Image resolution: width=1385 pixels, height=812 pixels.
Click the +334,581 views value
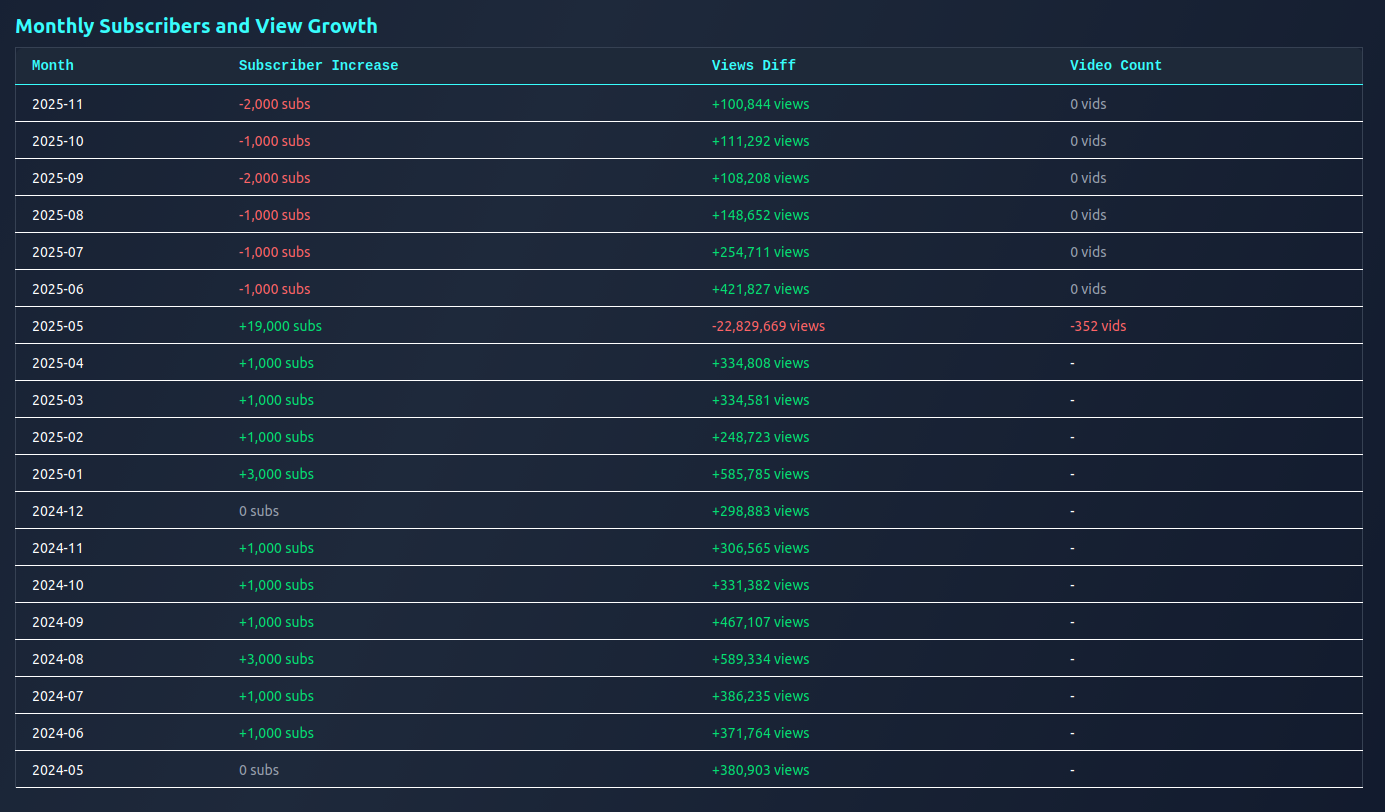(761, 400)
